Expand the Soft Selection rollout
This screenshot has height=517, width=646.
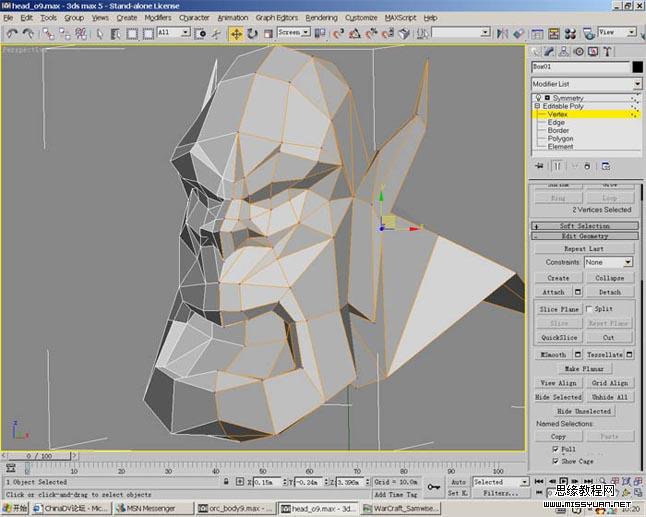pyautogui.click(x=585, y=226)
